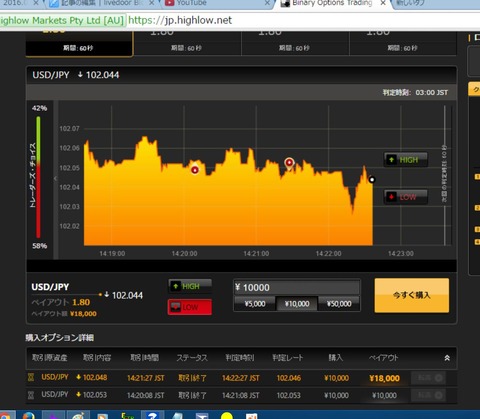Click the ¥10000 investment amount field
The width and height of the screenshot is (480, 419).
point(297,287)
